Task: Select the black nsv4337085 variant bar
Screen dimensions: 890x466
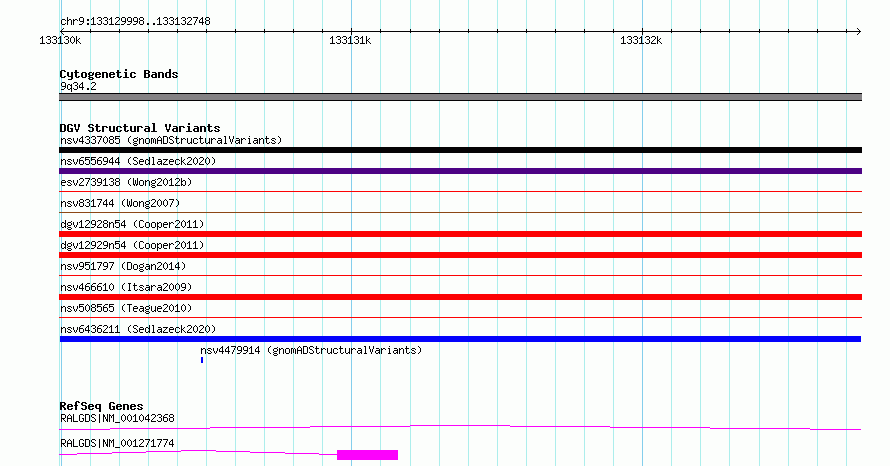Action: (460, 150)
